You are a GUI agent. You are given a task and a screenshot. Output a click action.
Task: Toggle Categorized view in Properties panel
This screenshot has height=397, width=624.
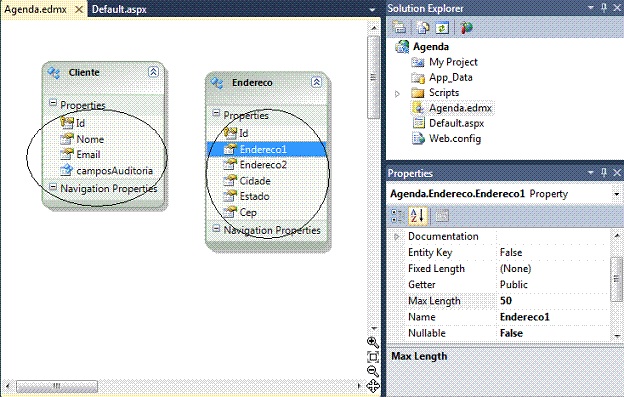coord(398,216)
